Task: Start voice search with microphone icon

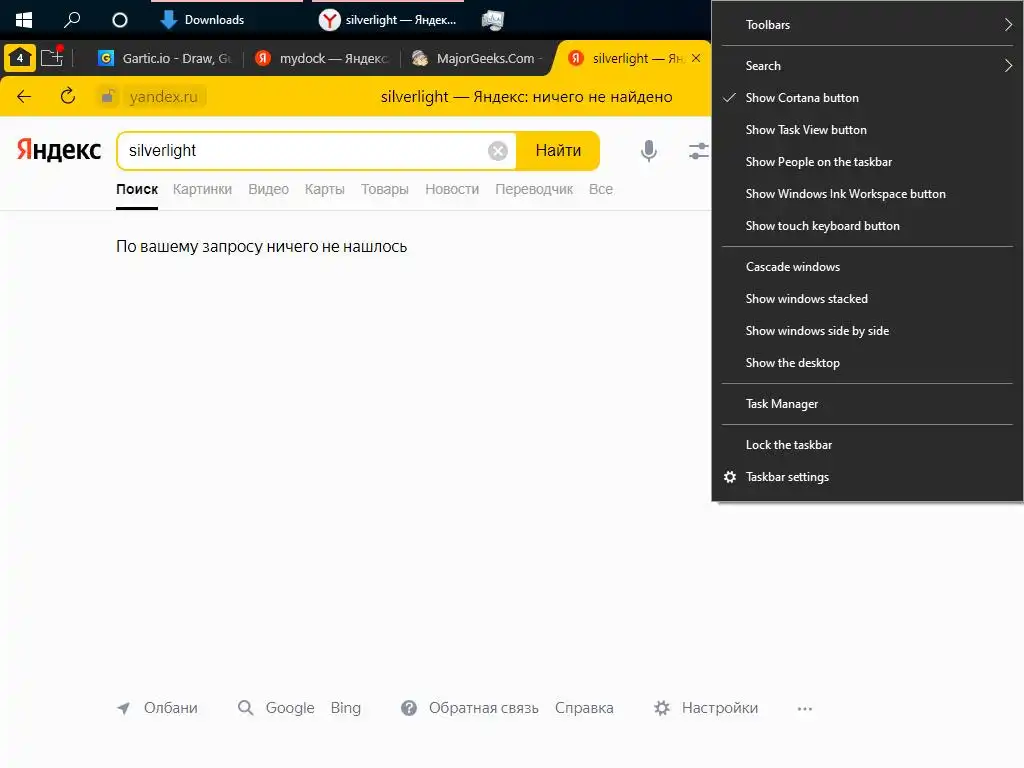Action: [x=648, y=151]
